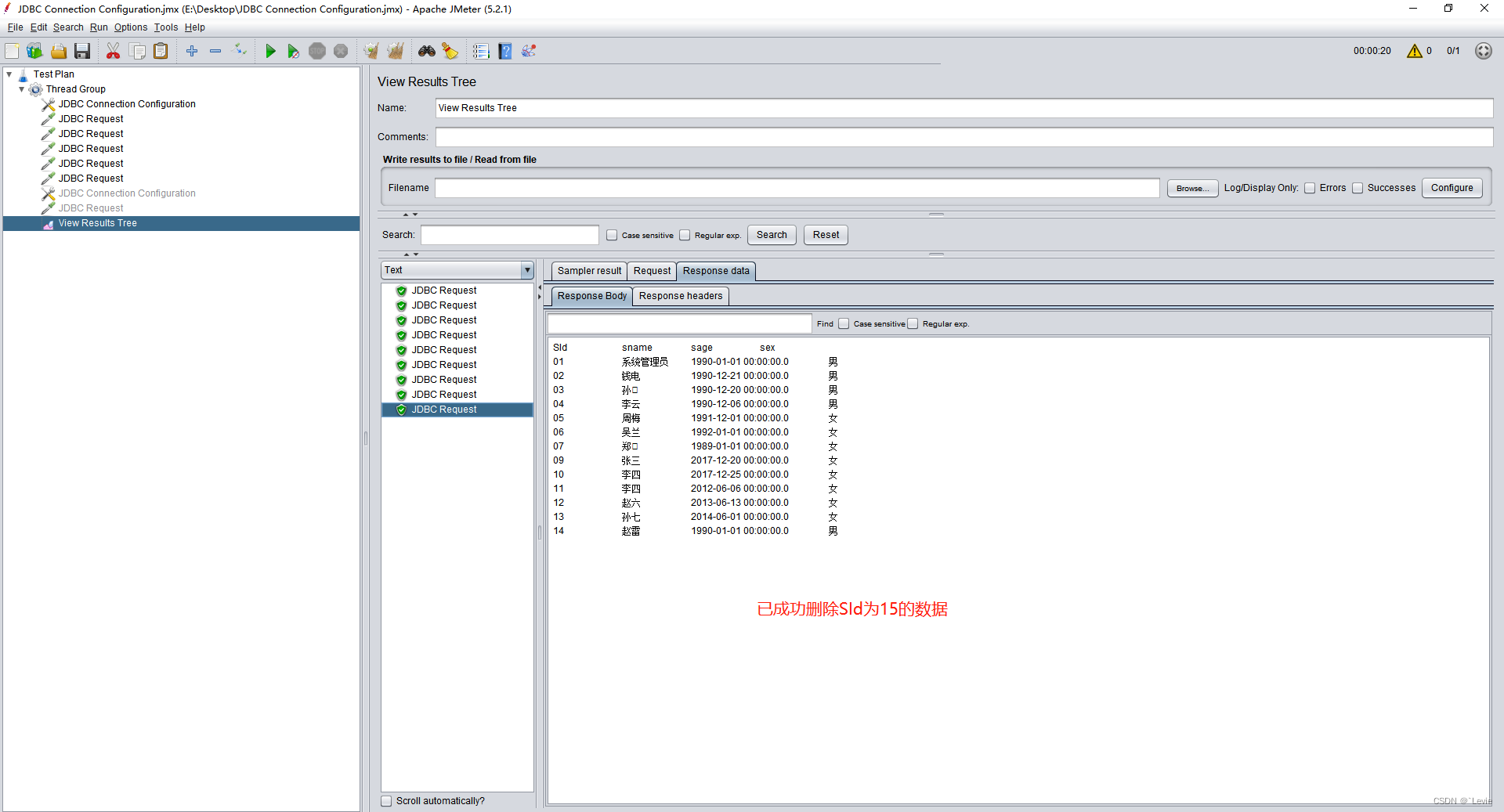The height and width of the screenshot is (812, 1504).
Task: Collapse the Thread Group node
Action: pos(22,88)
